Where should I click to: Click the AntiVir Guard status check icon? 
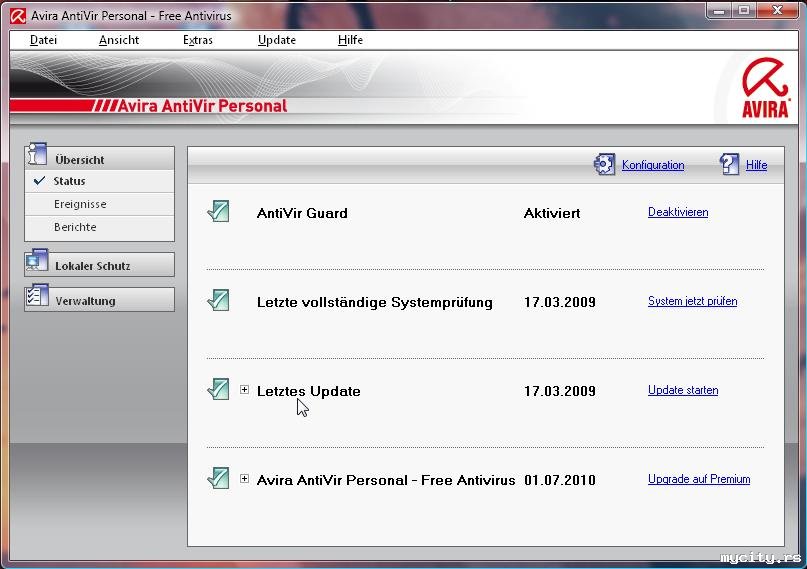(x=218, y=211)
